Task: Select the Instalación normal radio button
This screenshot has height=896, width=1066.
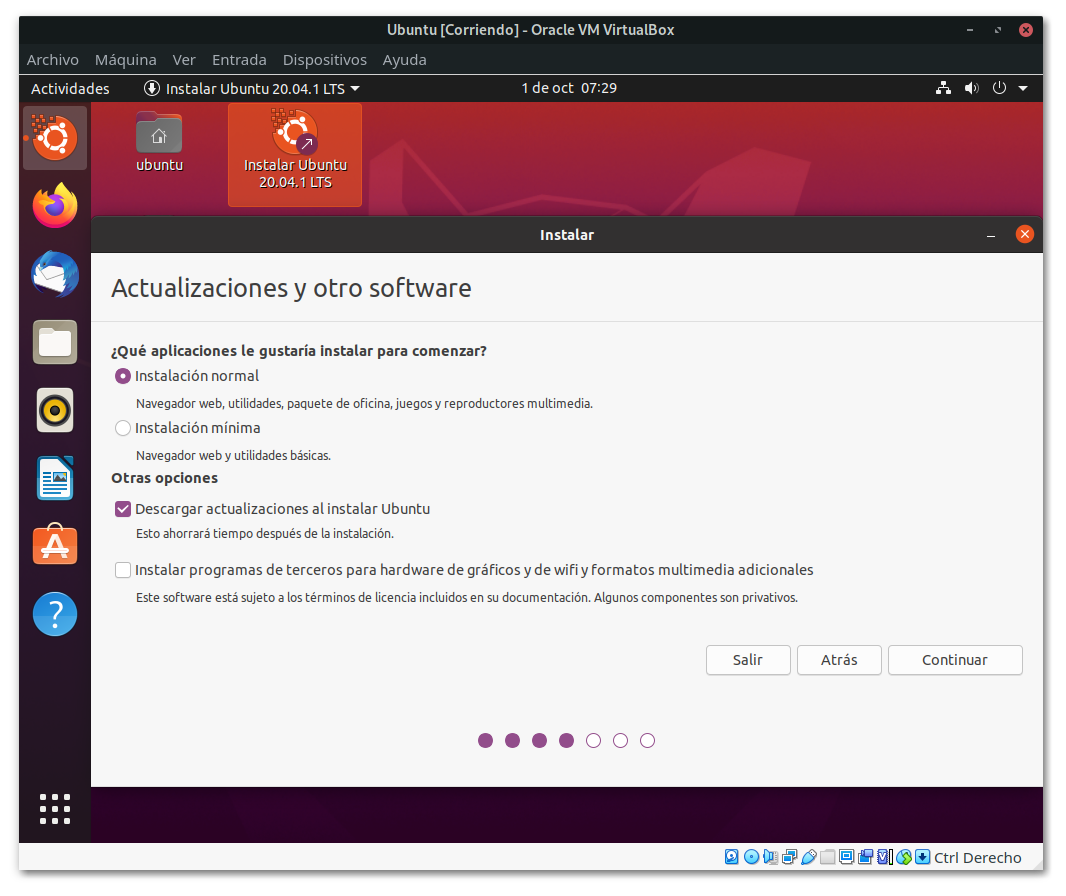Action: [x=122, y=376]
